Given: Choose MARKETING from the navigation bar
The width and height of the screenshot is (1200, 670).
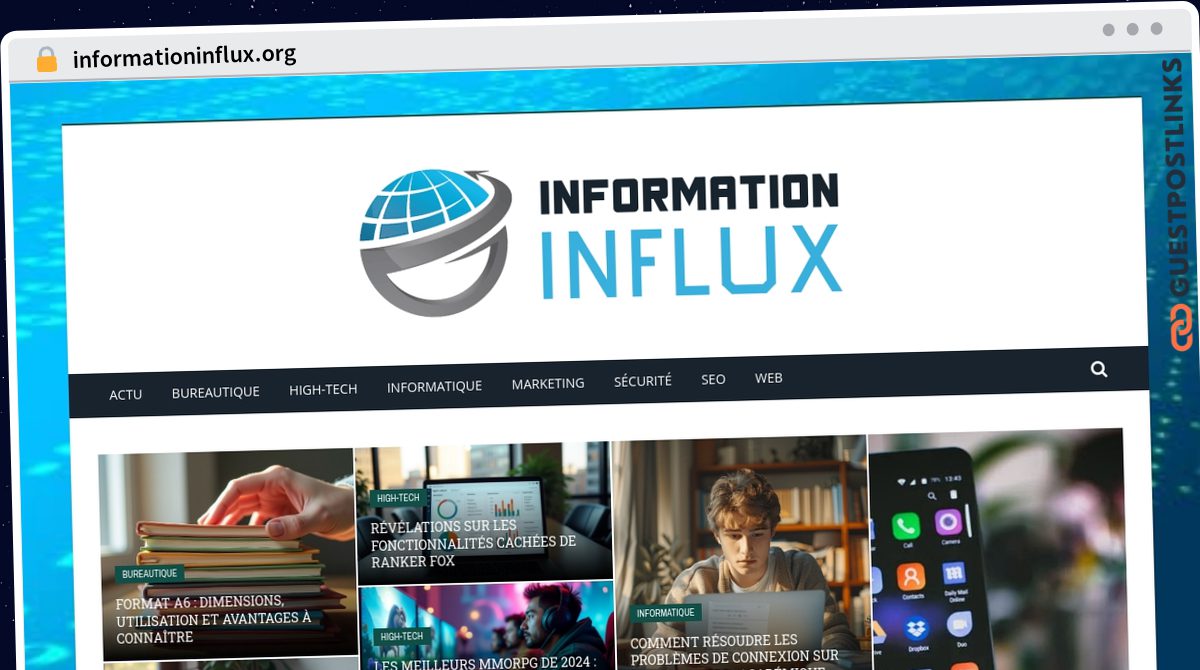Looking at the screenshot, I should (548, 383).
